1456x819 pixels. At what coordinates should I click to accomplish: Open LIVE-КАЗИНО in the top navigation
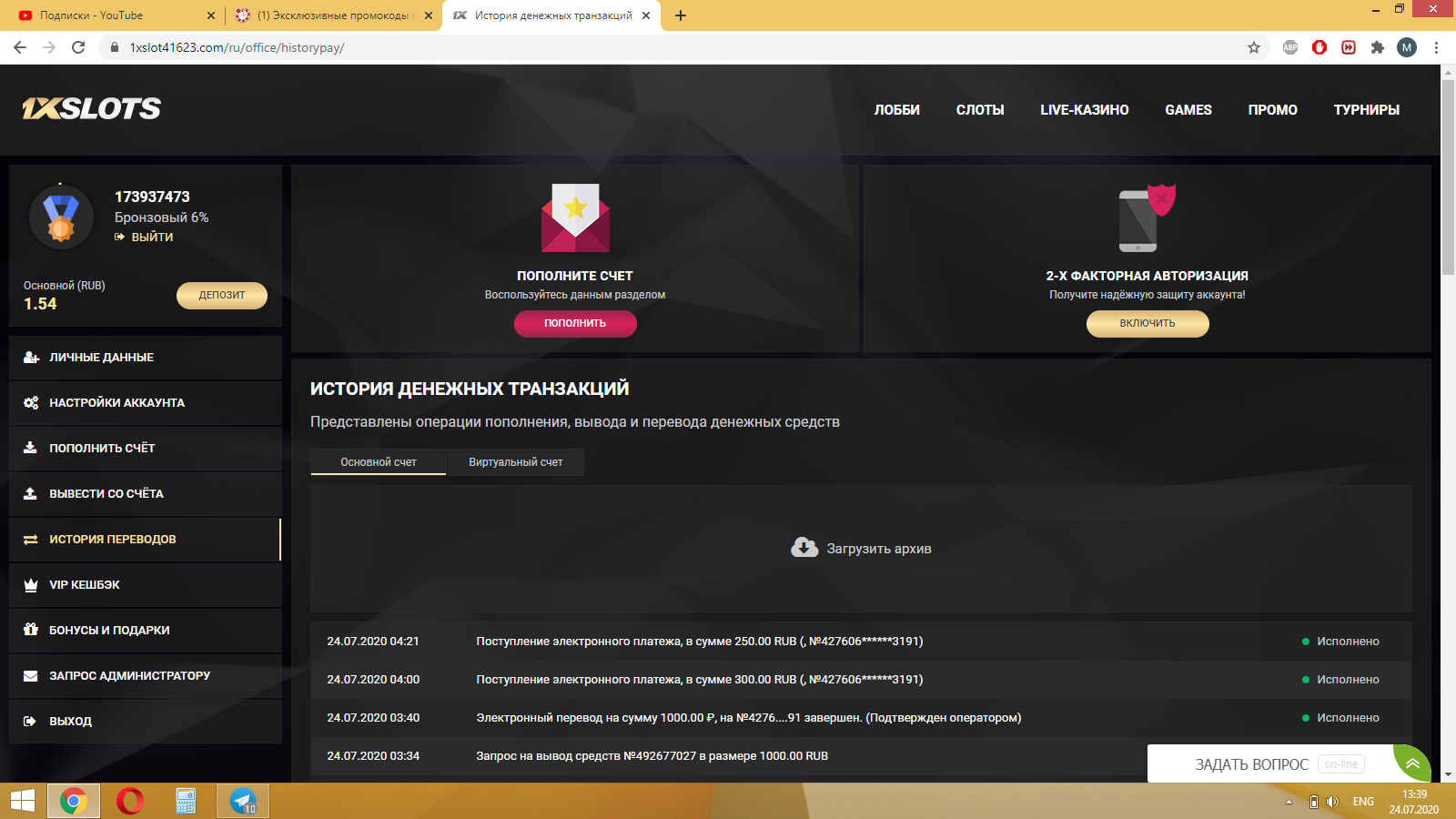1085,110
